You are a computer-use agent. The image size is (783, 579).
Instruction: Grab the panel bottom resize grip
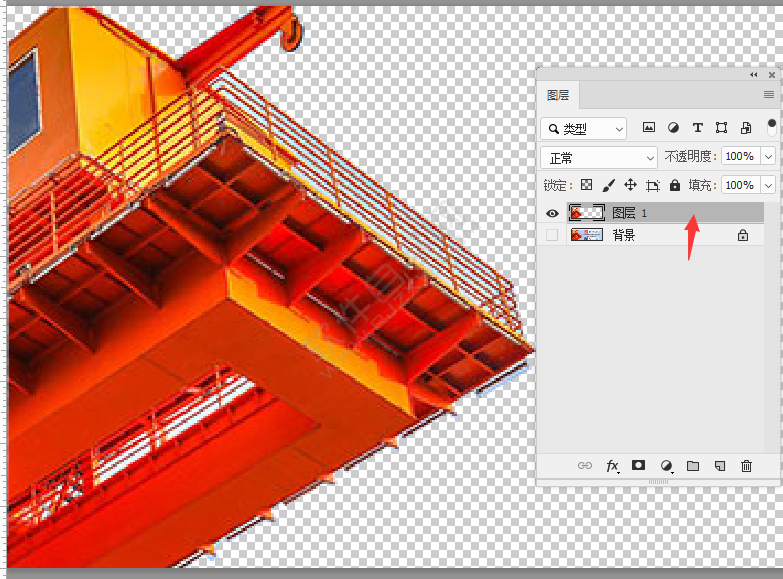click(658, 482)
